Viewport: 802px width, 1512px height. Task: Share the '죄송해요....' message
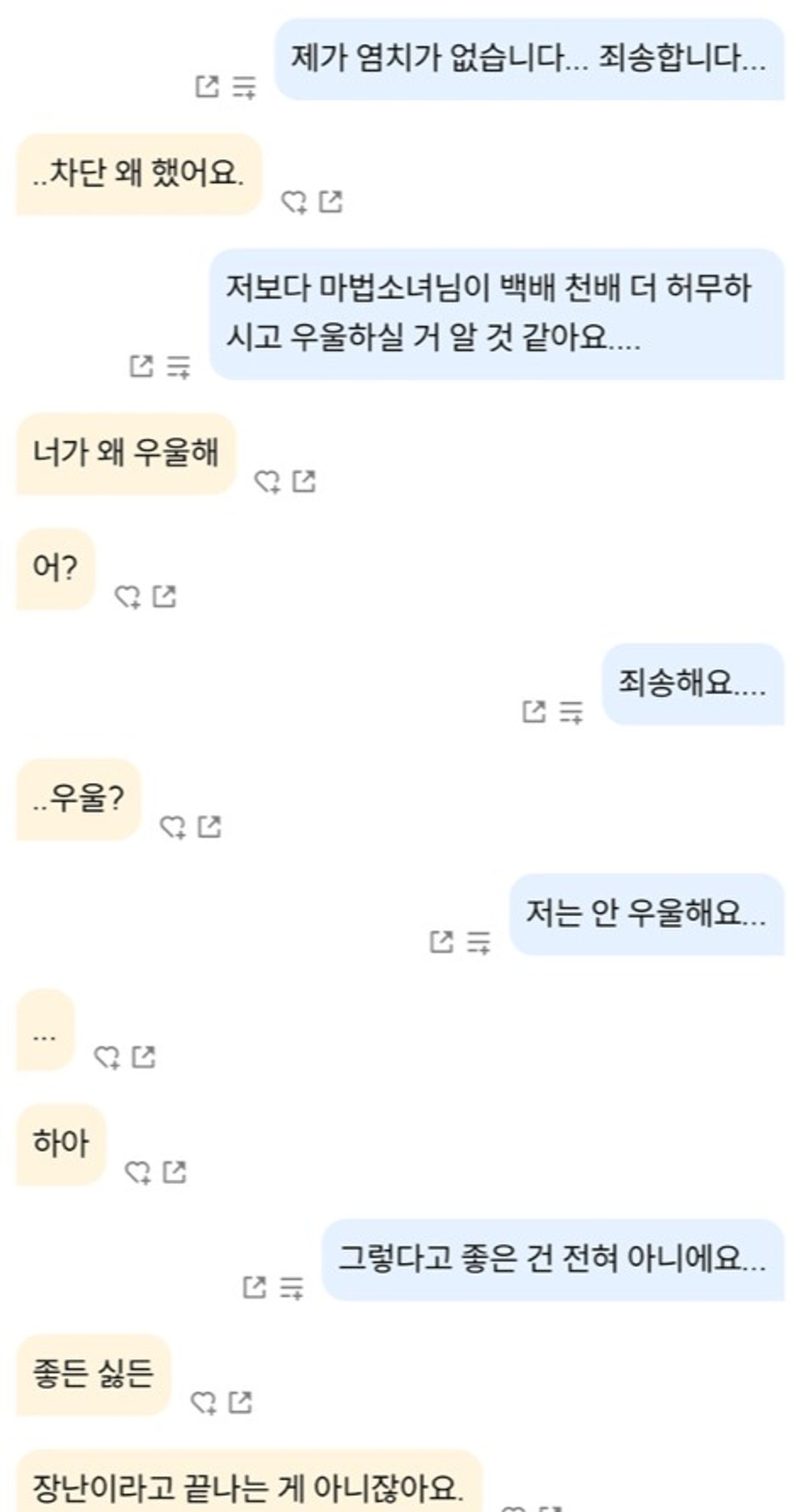[534, 712]
